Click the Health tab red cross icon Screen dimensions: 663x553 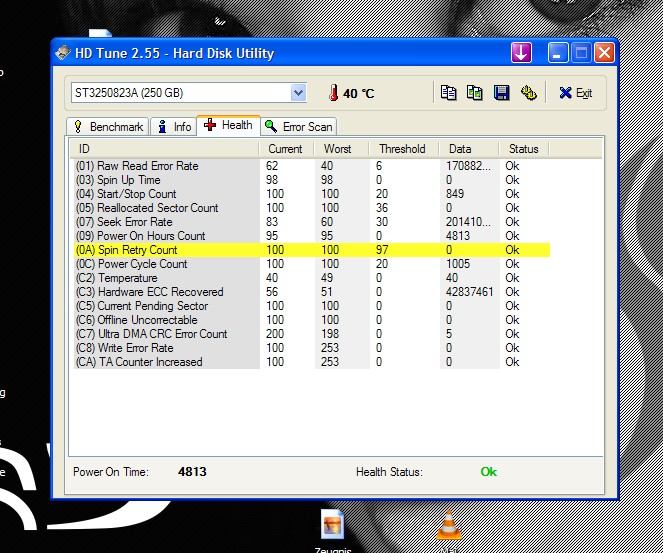(x=210, y=125)
